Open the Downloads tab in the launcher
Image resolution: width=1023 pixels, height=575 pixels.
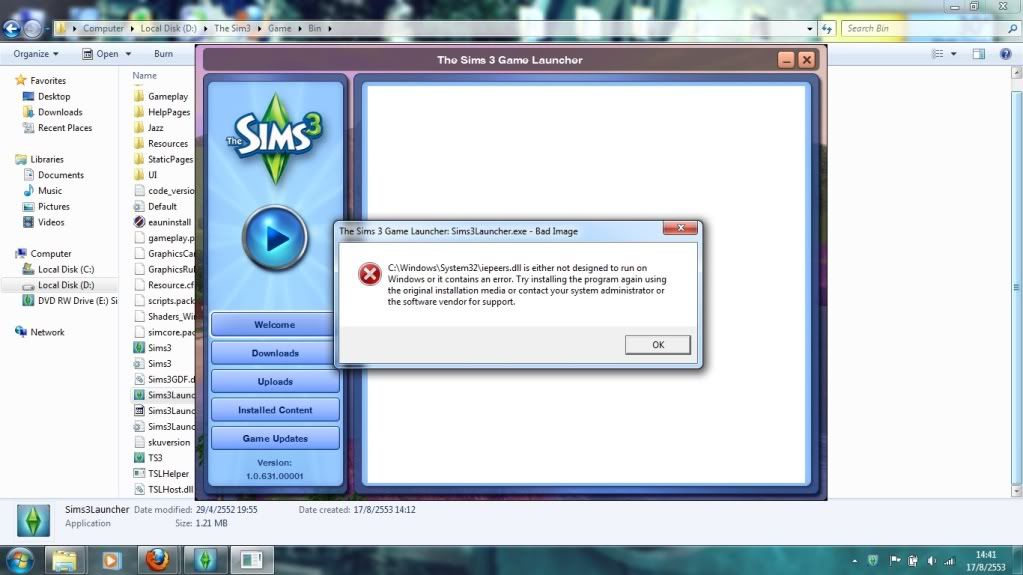tap(275, 353)
